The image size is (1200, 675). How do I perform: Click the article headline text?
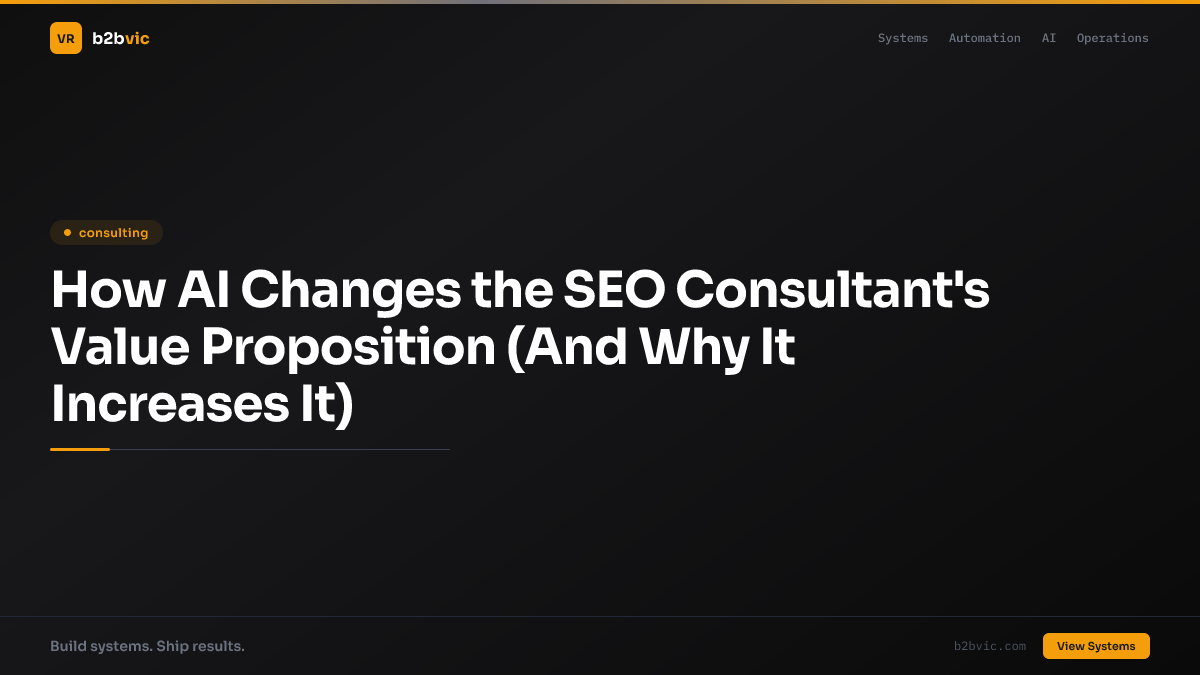(x=520, y=347)
